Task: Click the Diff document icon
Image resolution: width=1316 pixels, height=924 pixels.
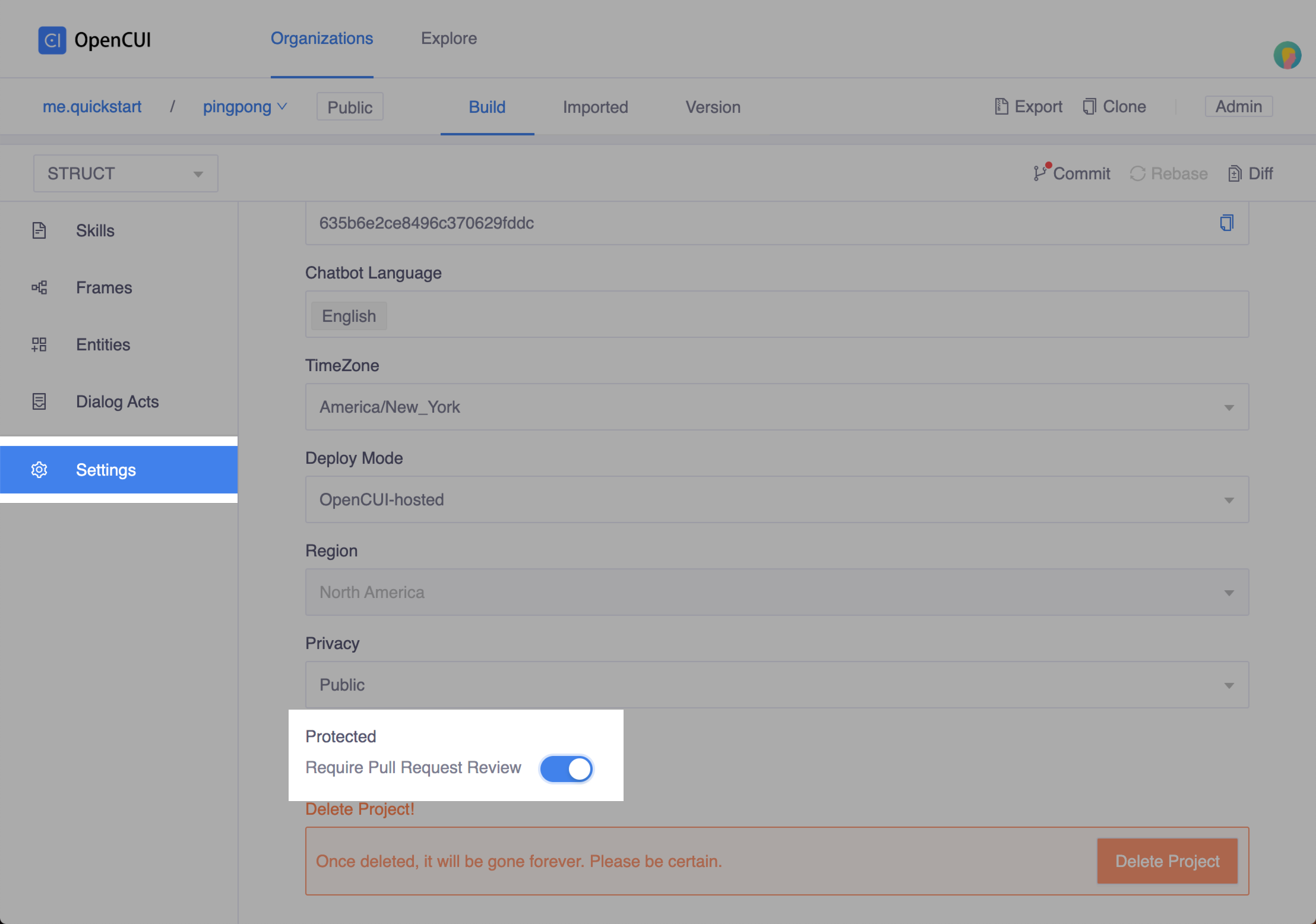Action: [1235, 173]
